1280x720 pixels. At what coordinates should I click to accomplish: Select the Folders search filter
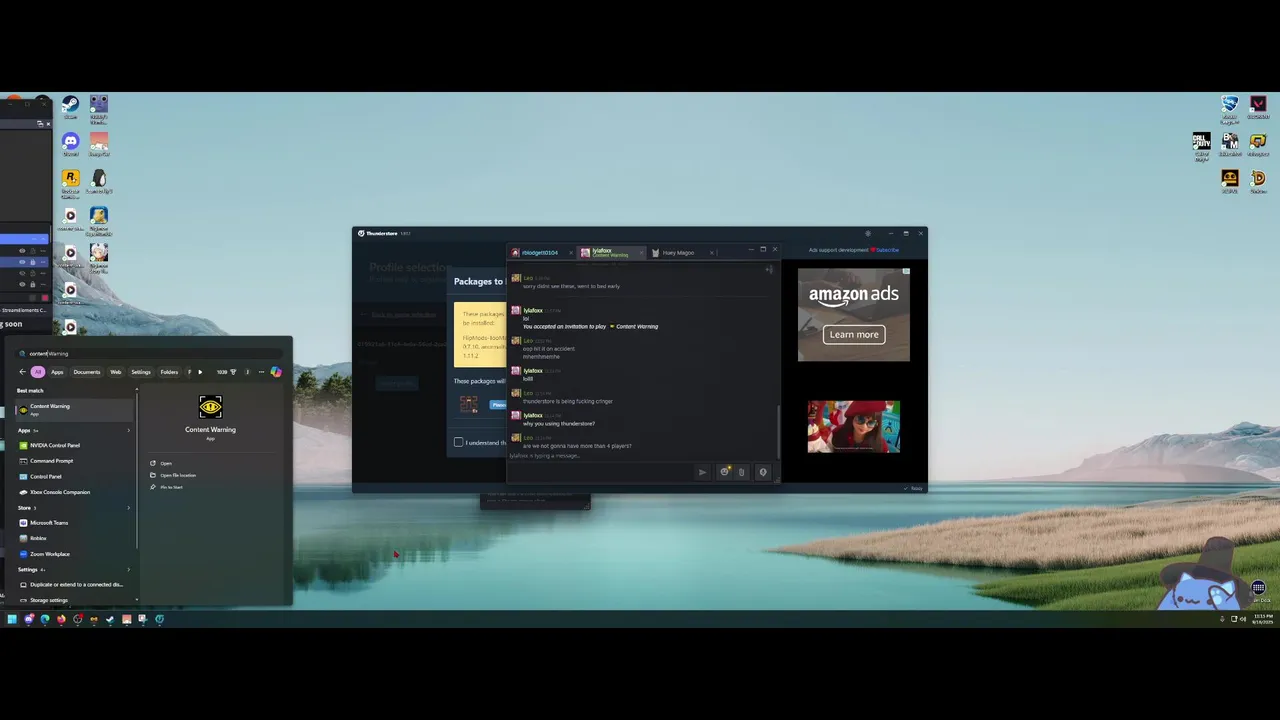pos(169,372)
